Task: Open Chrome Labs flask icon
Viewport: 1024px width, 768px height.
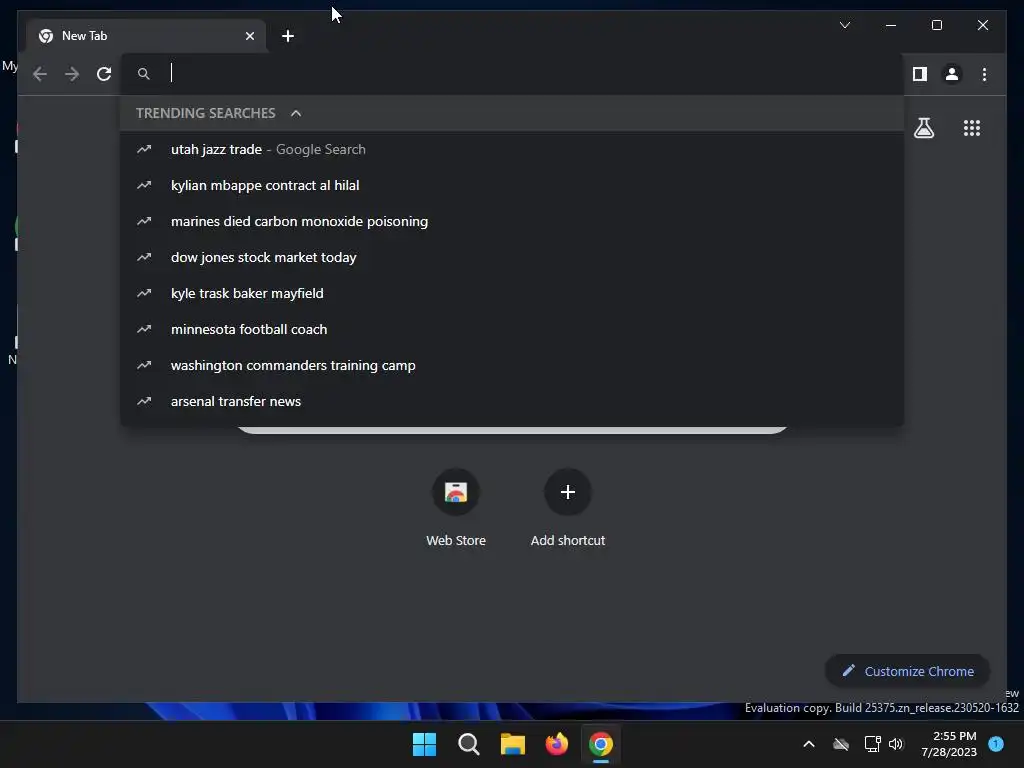Action: pos(923,128)
